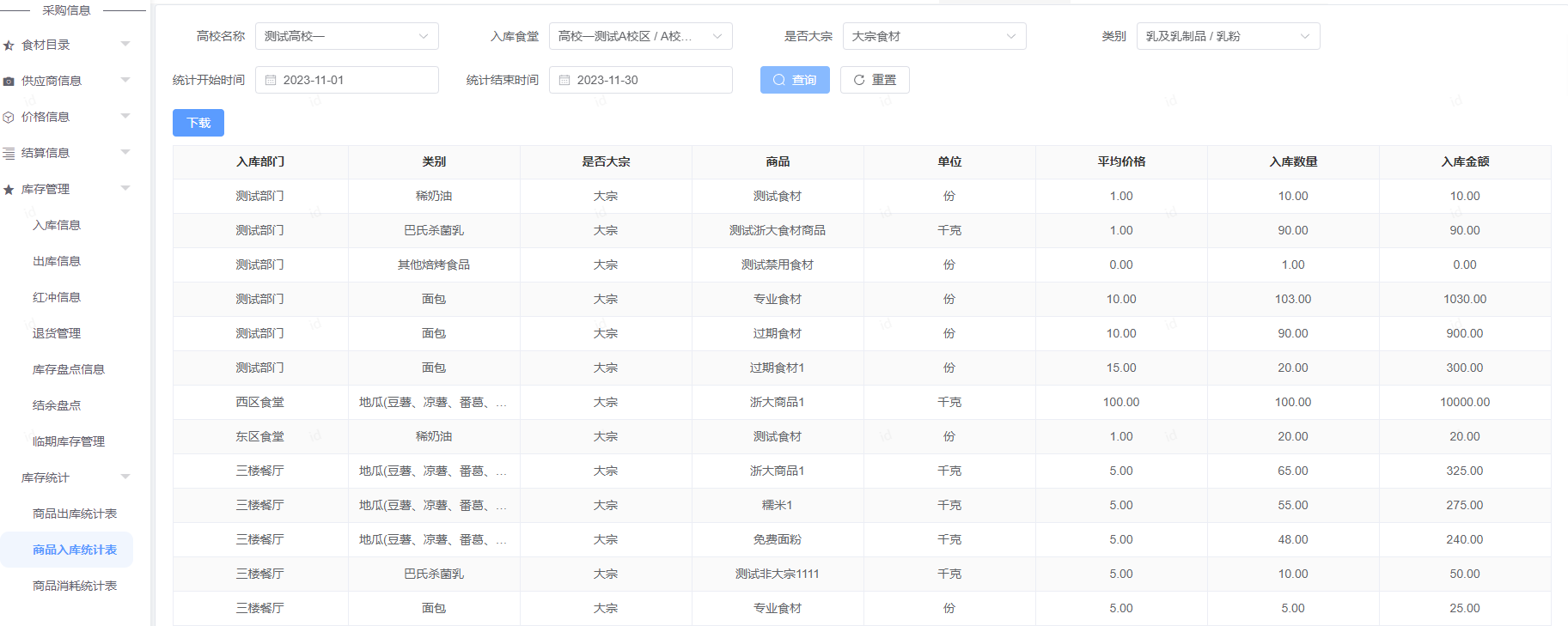
Task: Click the 统计开始时间 date field
Action: [x=347, y=80]
